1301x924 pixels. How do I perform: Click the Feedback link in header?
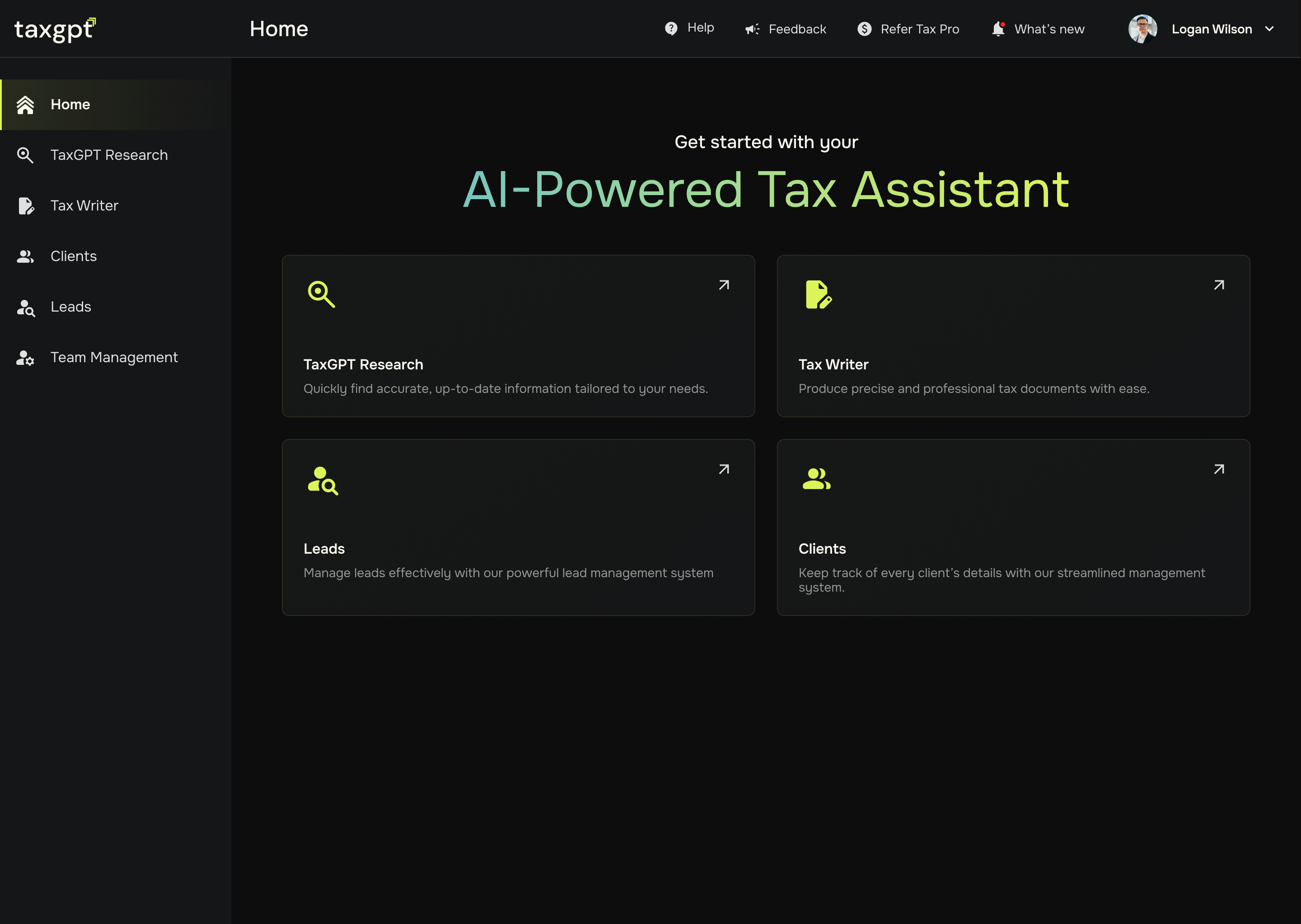(797, 29)
